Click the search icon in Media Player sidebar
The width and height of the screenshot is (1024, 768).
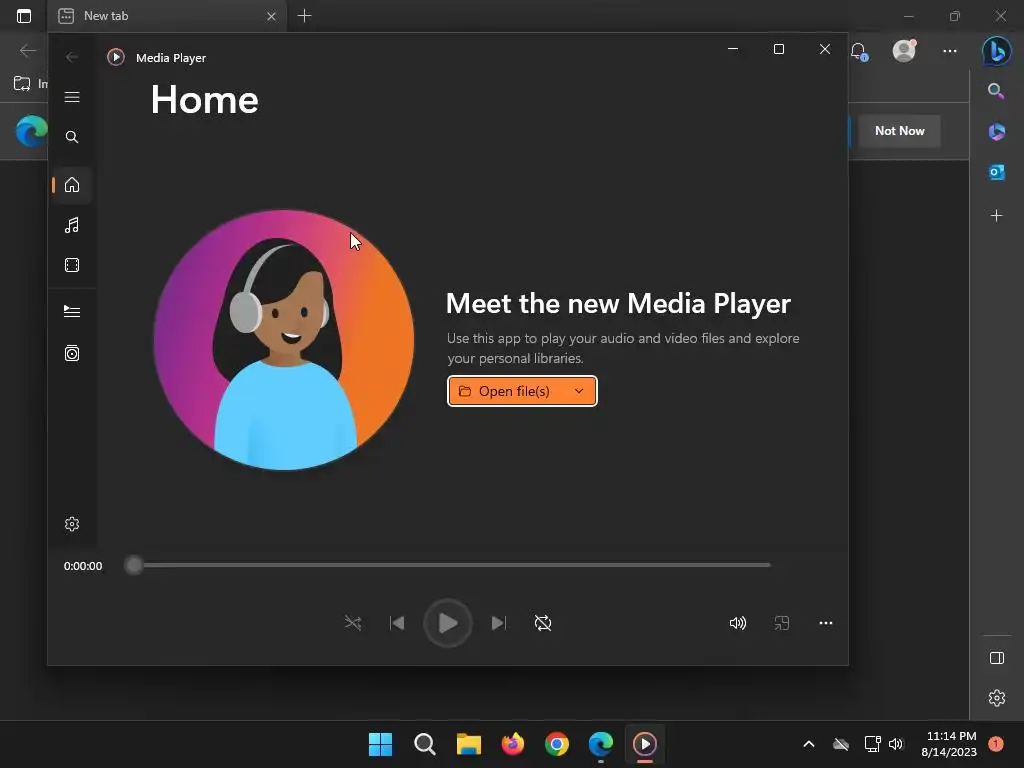(72, 137)
